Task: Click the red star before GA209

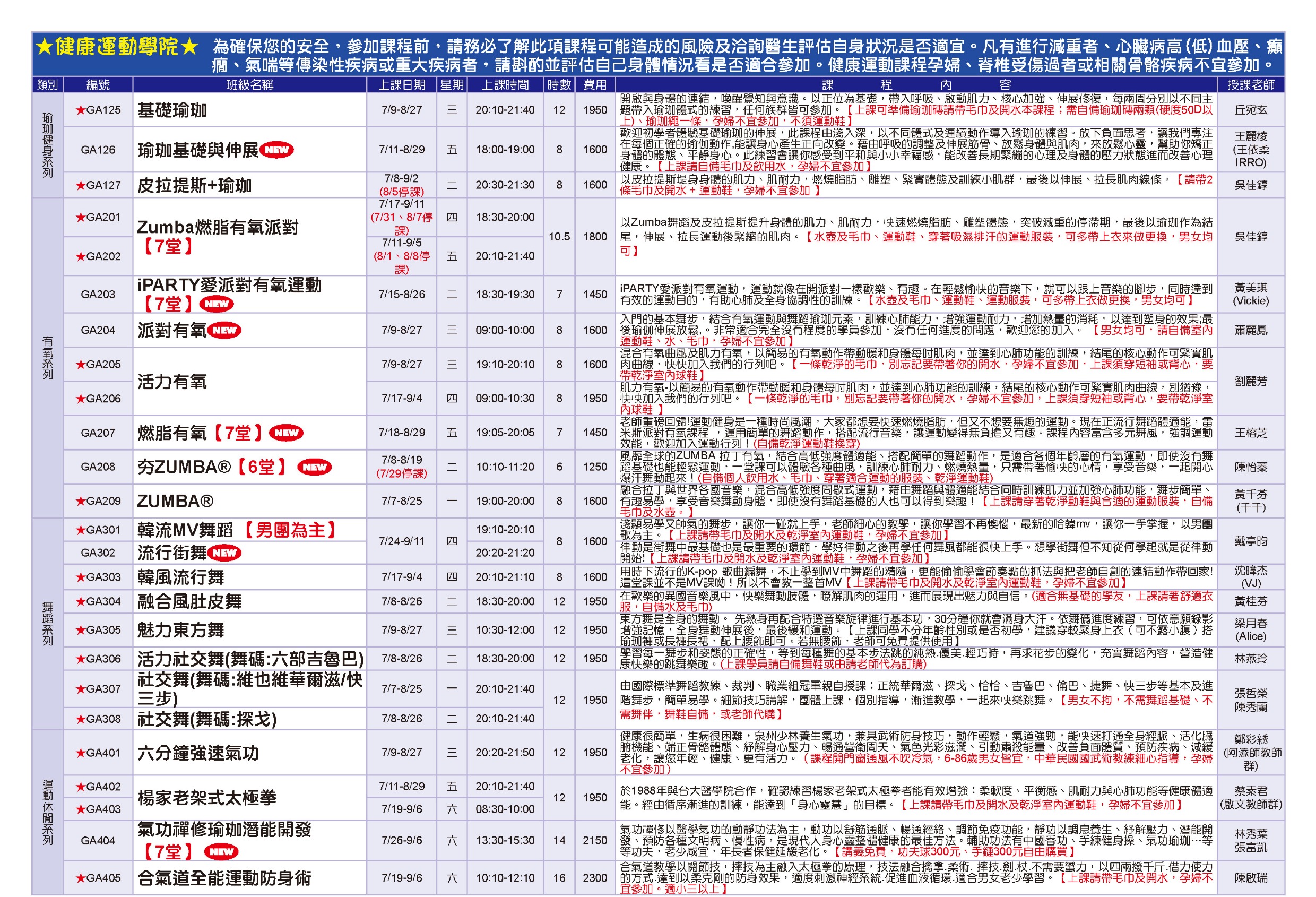Action: pyautogui.click(x=81, y=501)
